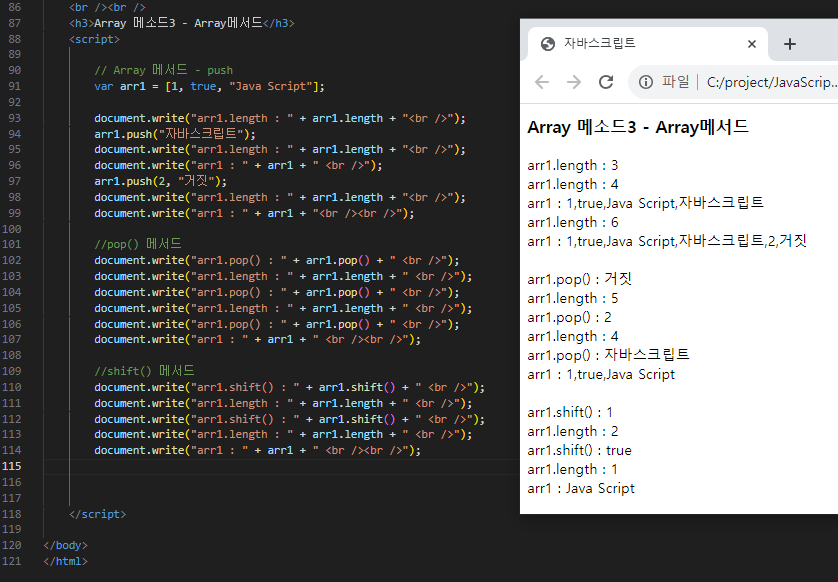Click the document.write statement on line 114
The image size is (838, 582).
(x=258, y=451)
